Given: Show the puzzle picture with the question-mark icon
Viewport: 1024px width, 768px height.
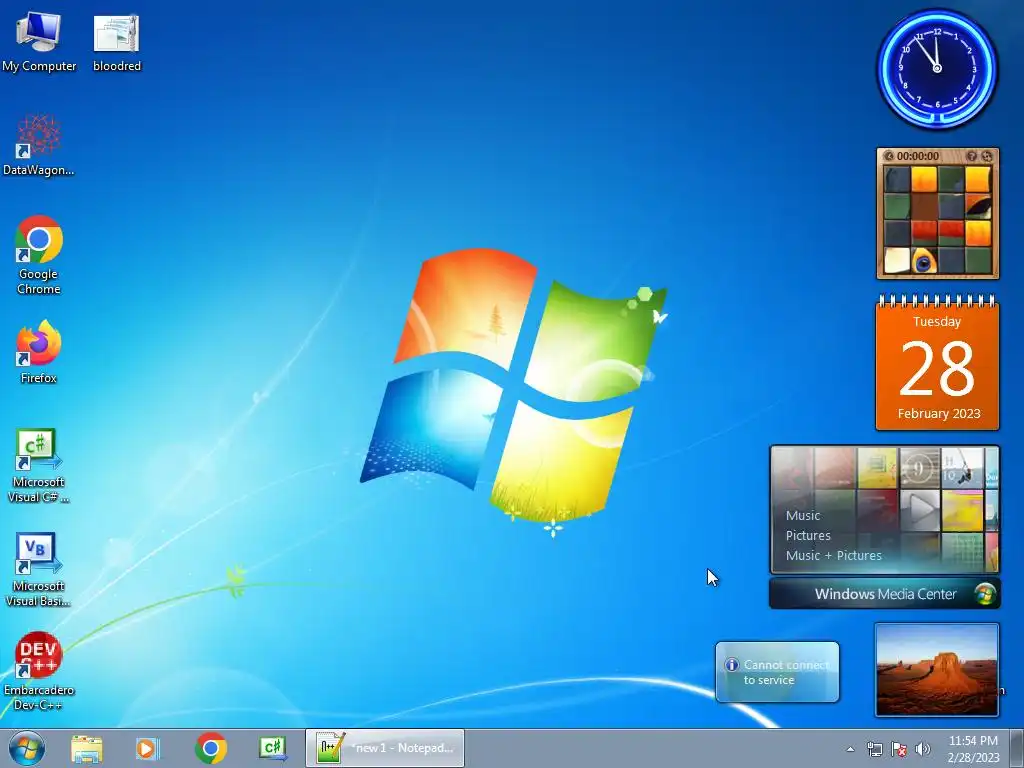Looking at the screenshot, I should [x=971, y=156].
